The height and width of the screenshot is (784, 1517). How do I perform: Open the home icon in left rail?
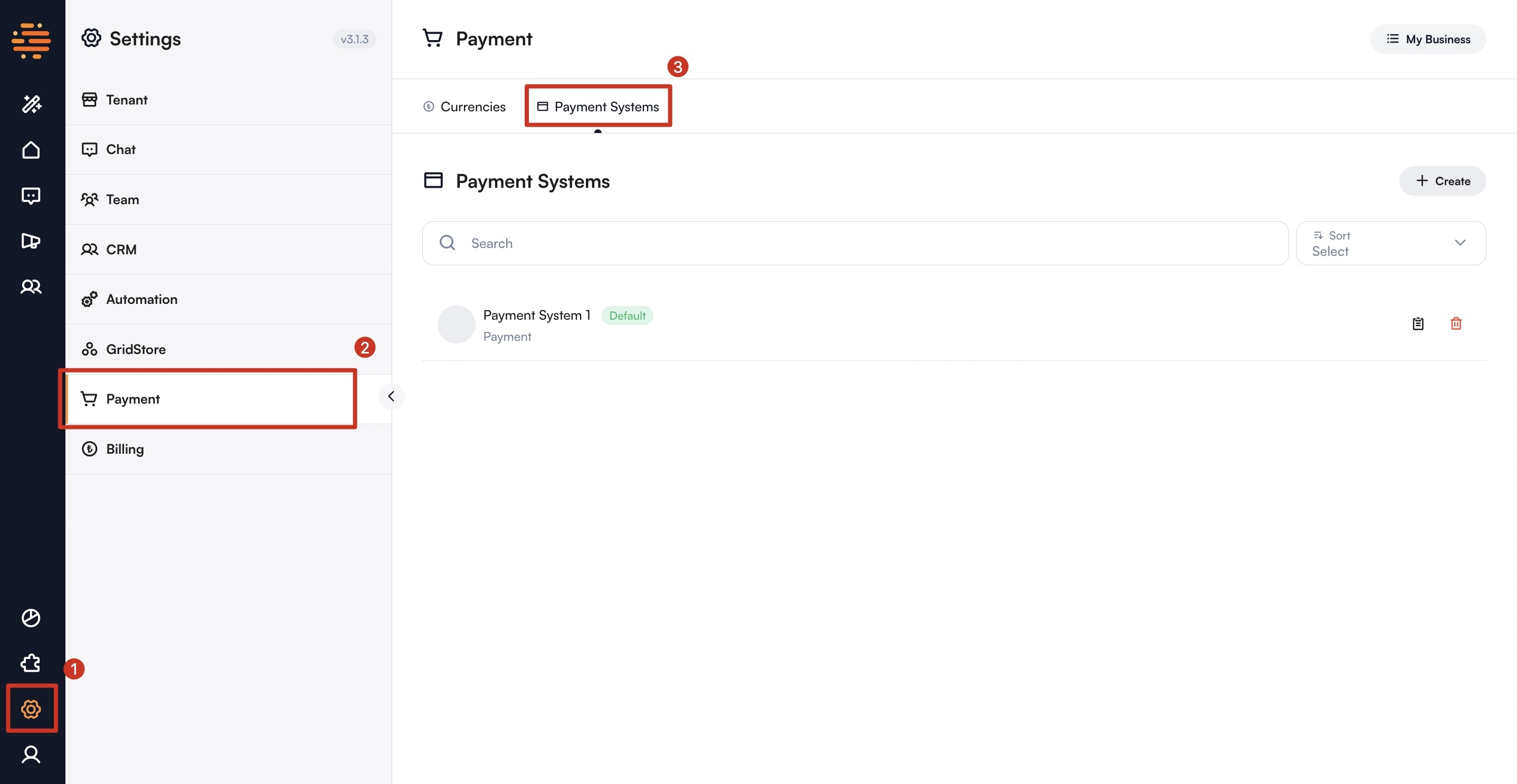31,150
